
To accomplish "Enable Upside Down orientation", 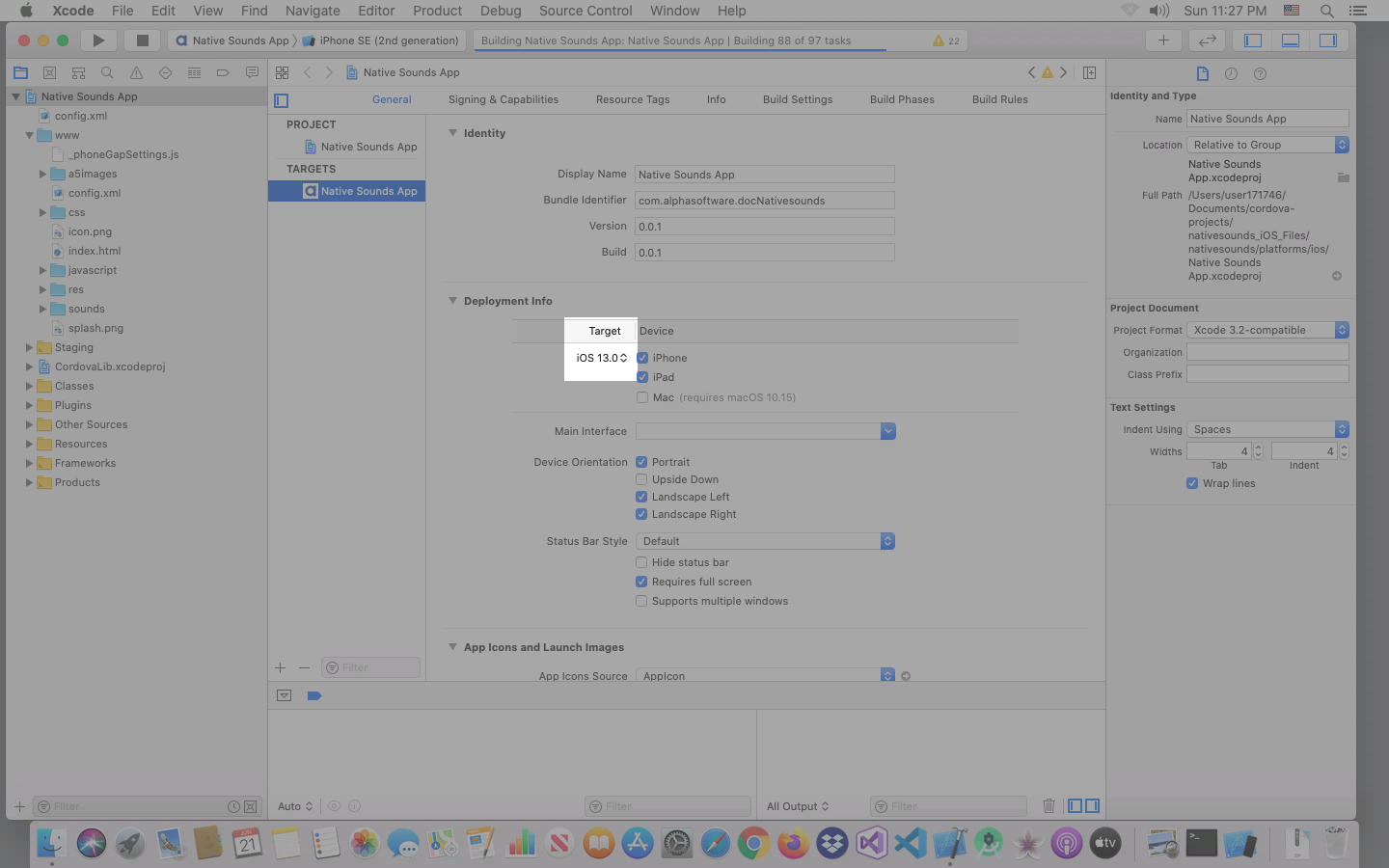I will 641,479.
